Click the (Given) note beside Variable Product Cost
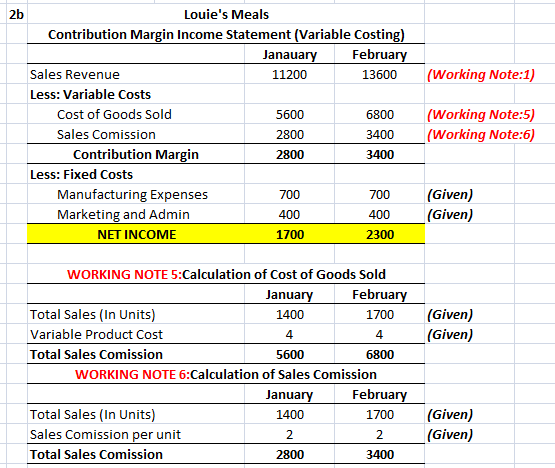 coord(450,335)
